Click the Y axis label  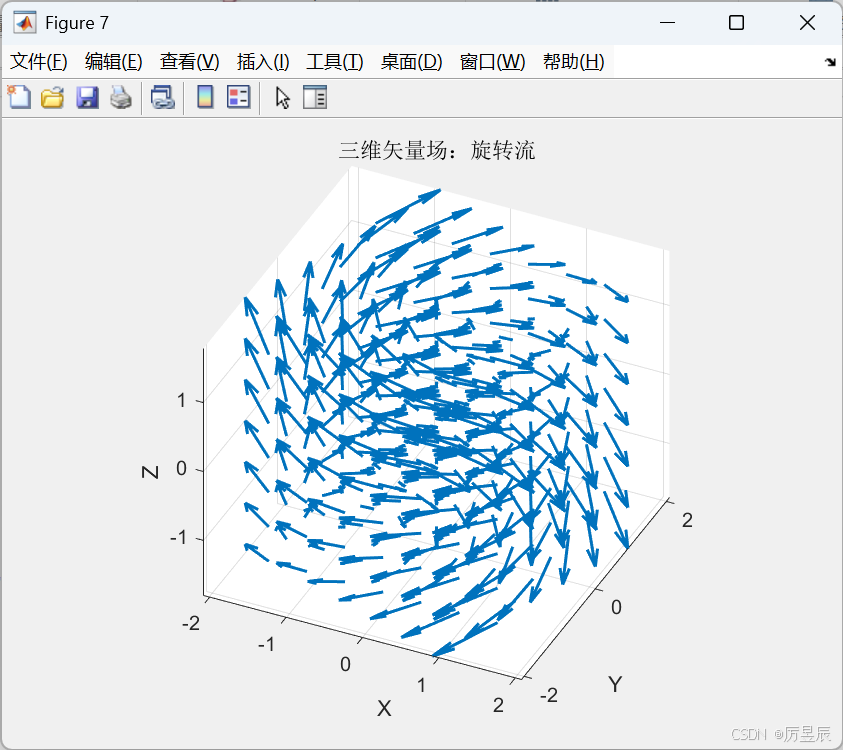(x=616, y=684)
